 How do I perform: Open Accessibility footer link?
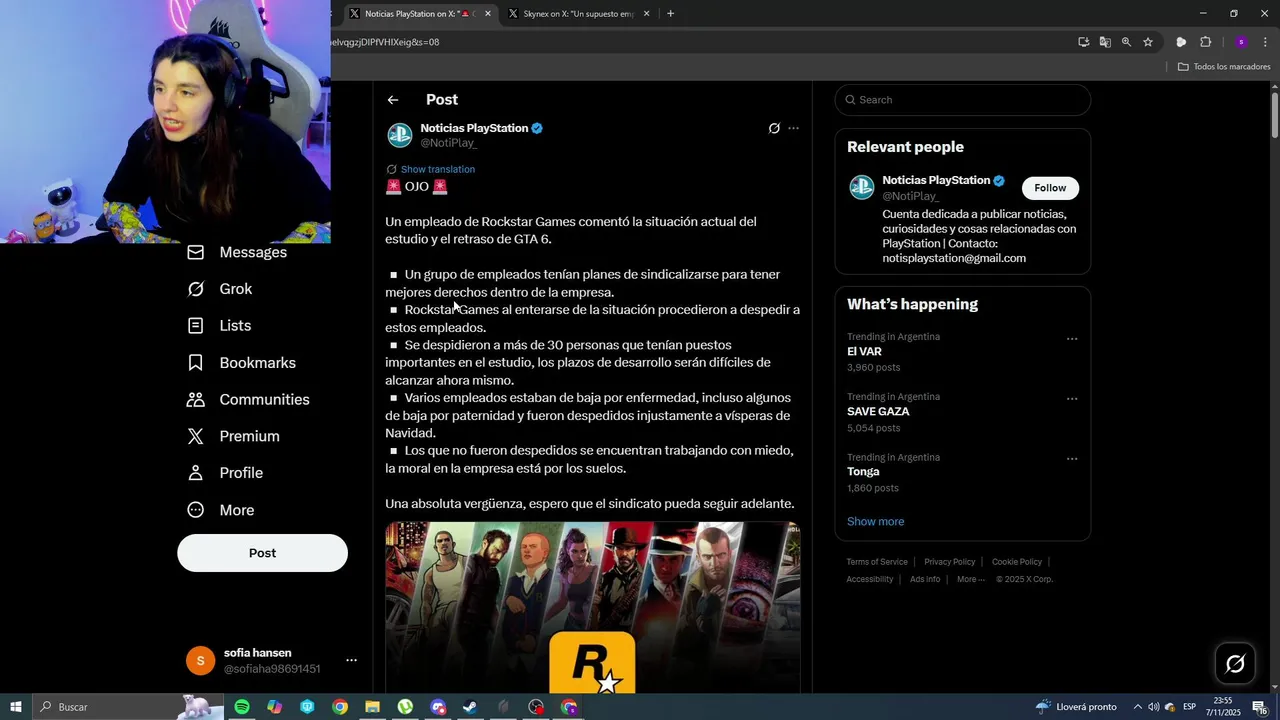[870, 579]
